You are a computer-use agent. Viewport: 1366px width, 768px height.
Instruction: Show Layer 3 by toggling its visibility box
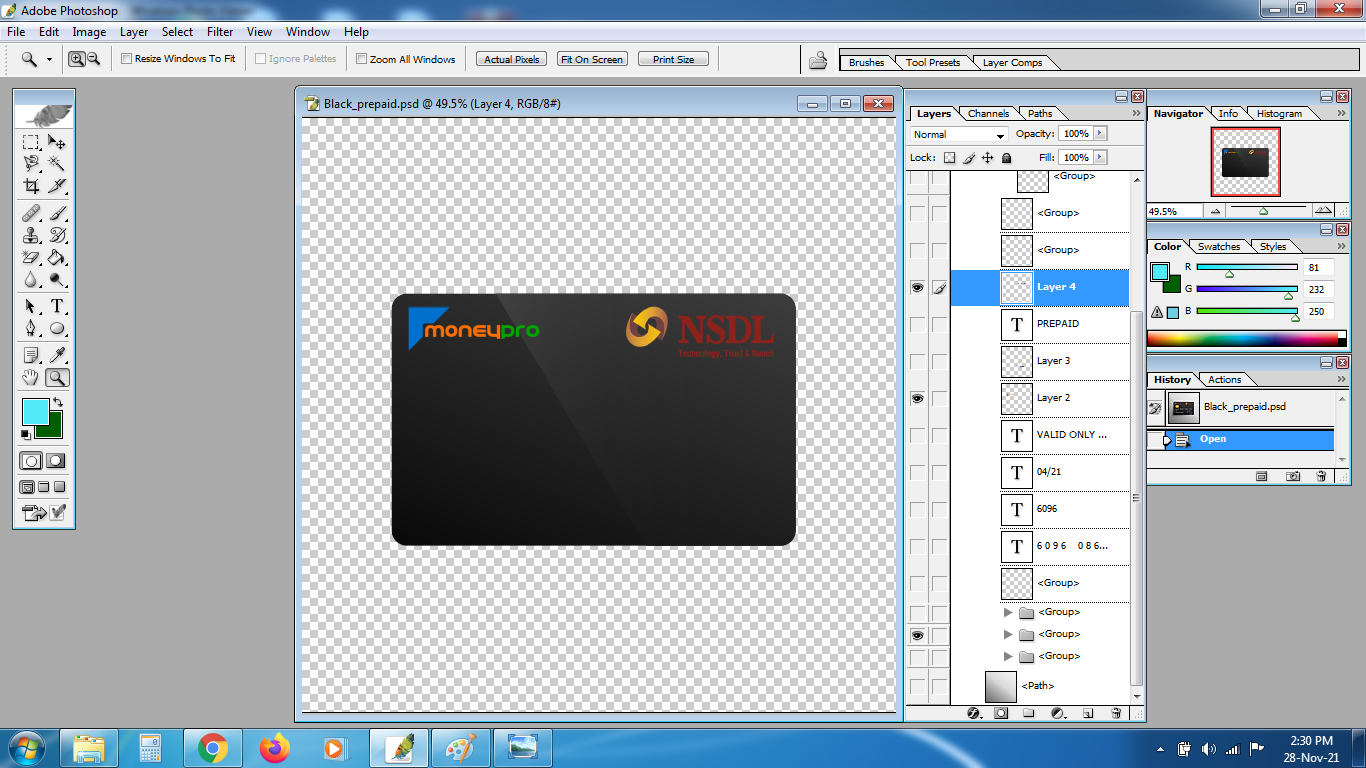[917, 361]
